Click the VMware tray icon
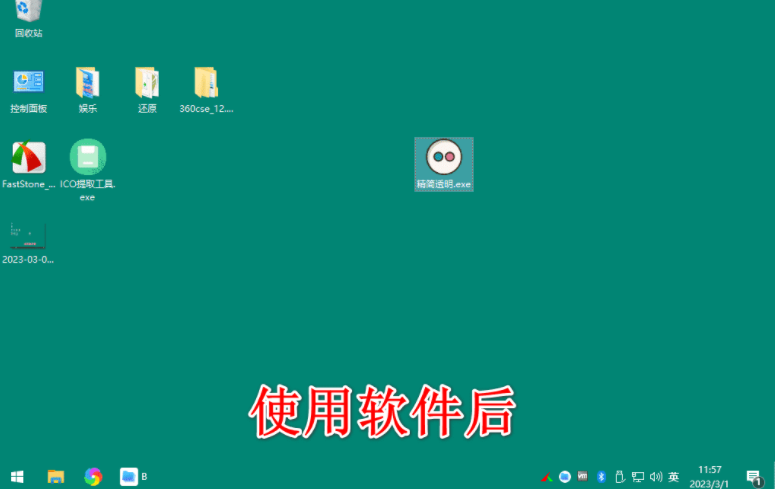 pyautogui.click(x=583, y=477)
